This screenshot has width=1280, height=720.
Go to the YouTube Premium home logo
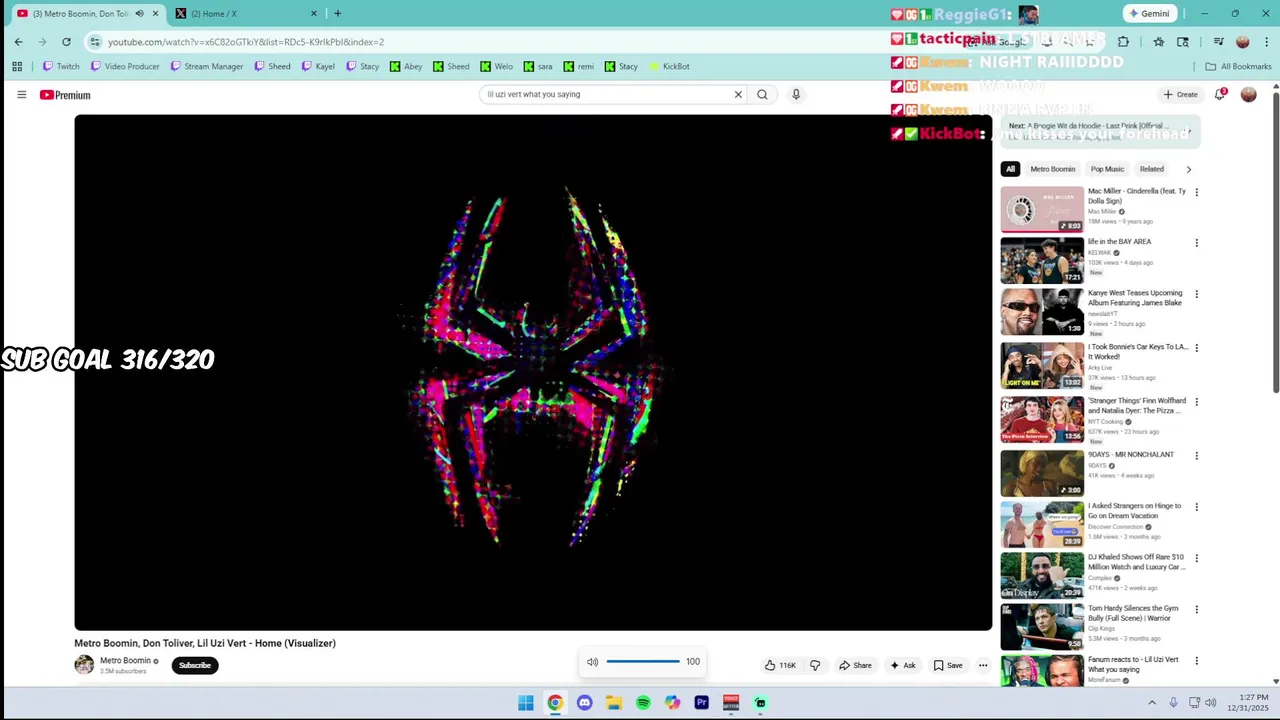click(x=65, y=95)
